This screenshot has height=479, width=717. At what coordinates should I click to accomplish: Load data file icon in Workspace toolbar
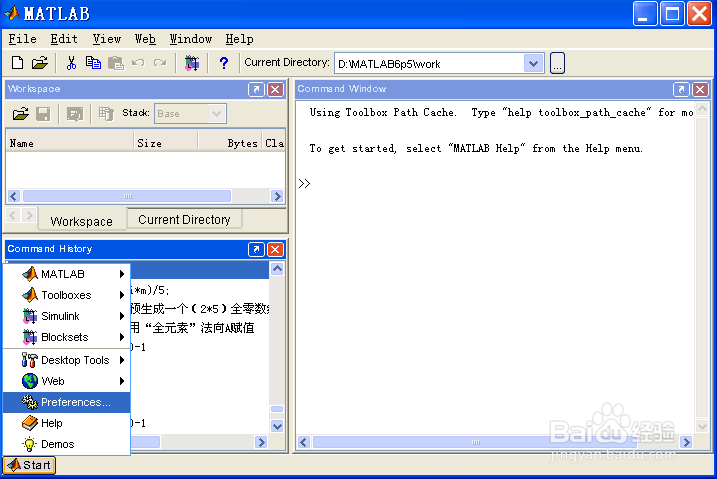coord(21,114)
